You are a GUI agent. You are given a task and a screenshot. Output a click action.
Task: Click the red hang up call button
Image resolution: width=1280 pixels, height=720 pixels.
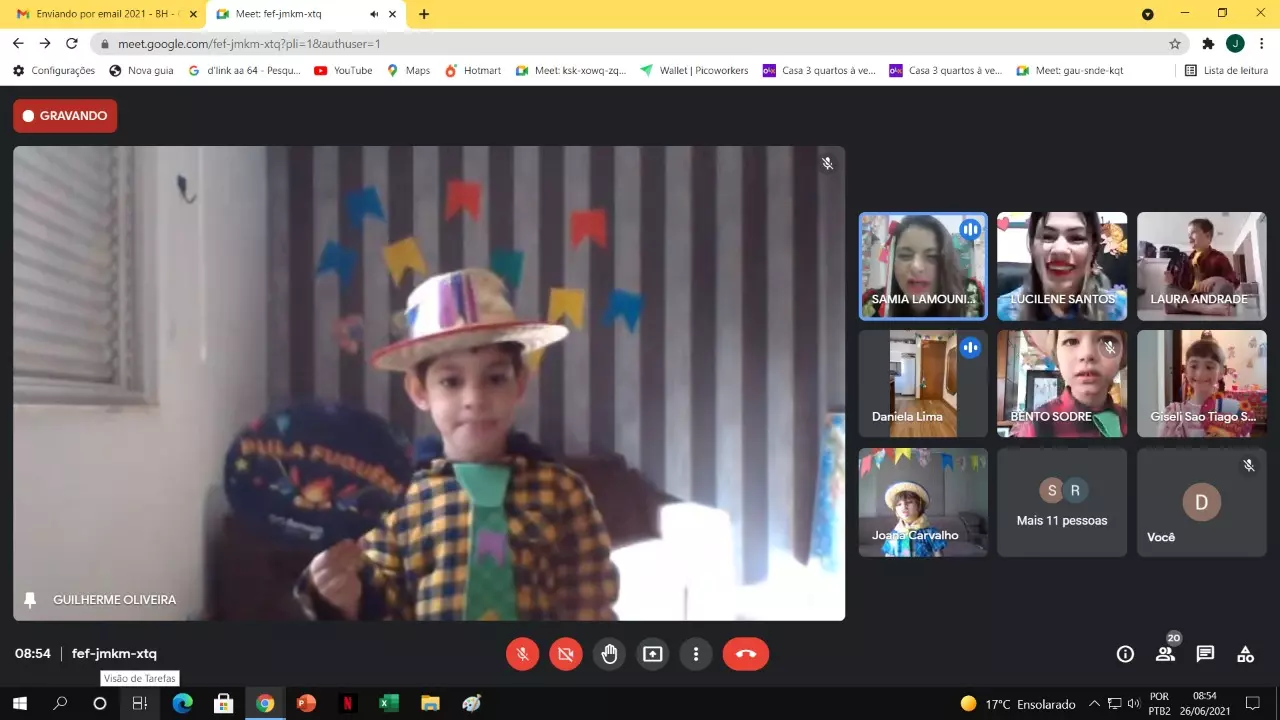click(745, 654)
